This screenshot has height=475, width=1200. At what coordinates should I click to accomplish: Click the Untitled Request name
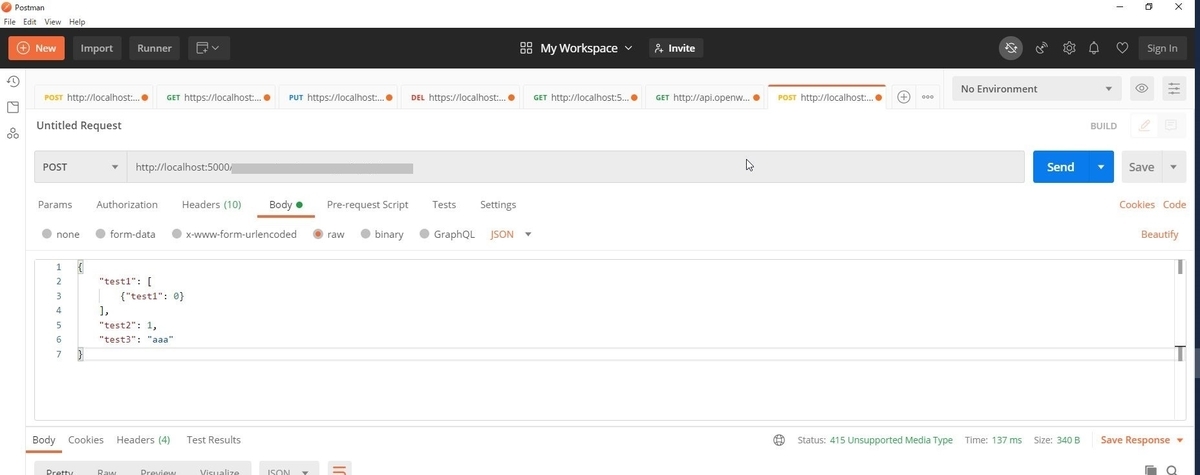(x=79, y=126)
